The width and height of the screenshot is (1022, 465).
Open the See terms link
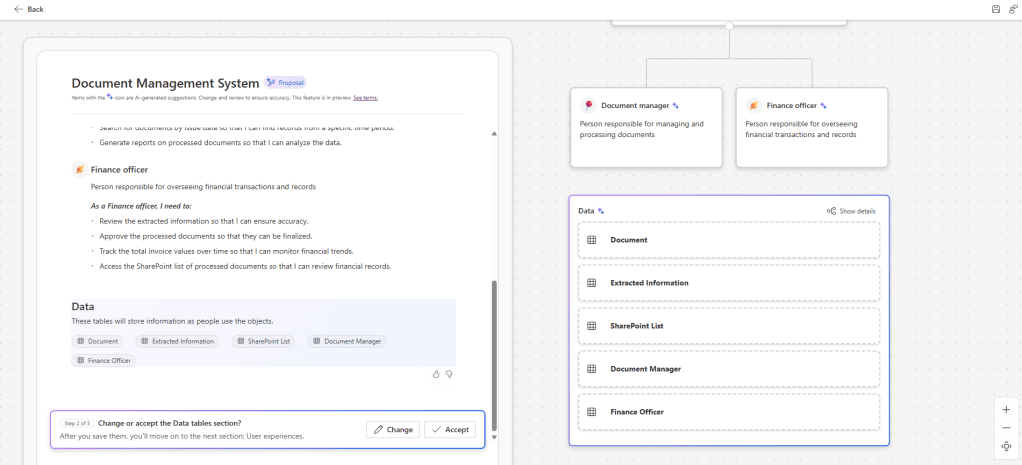[x=365, y=98]
